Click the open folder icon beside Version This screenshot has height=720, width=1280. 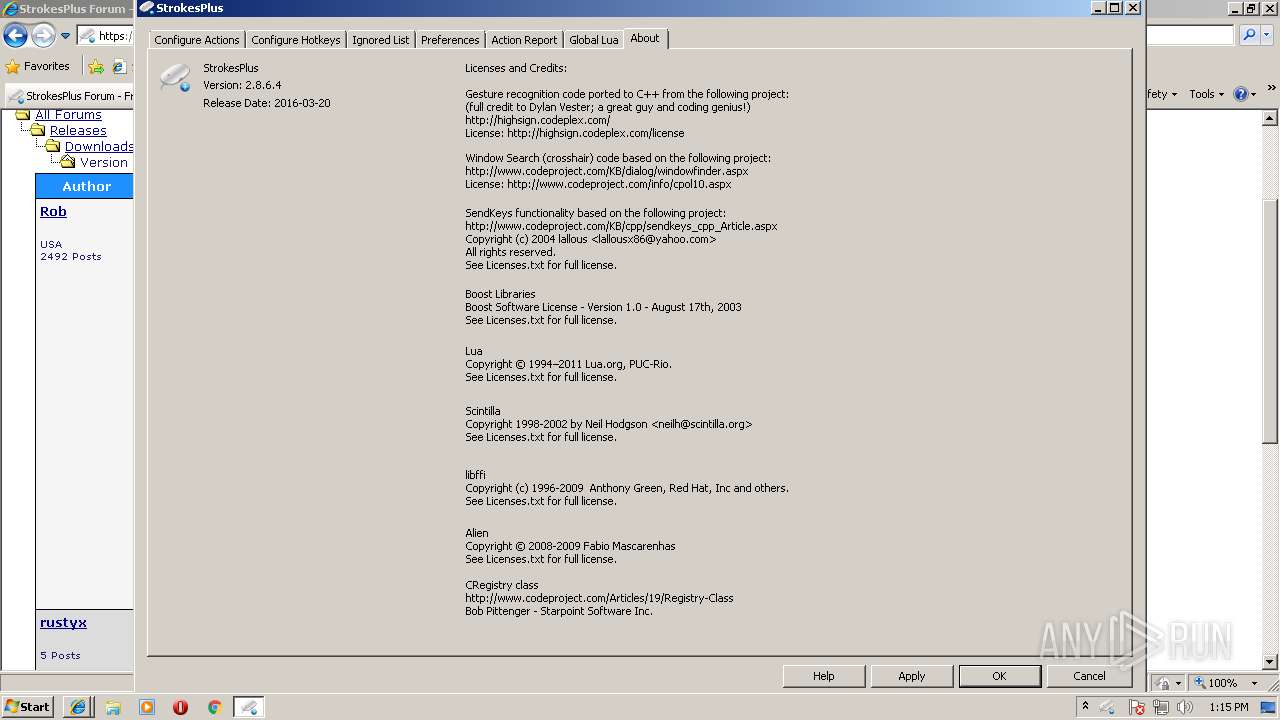[x=67, y=162]
